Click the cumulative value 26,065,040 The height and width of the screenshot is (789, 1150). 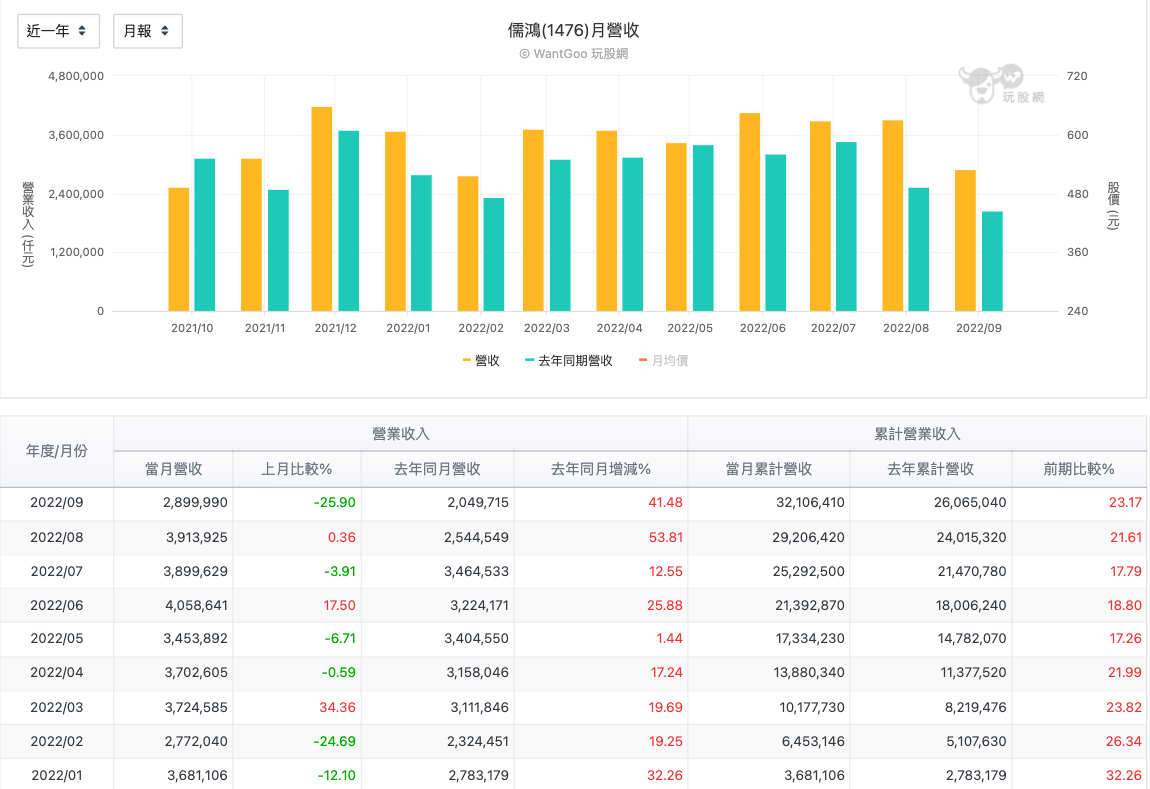[970, 503]
